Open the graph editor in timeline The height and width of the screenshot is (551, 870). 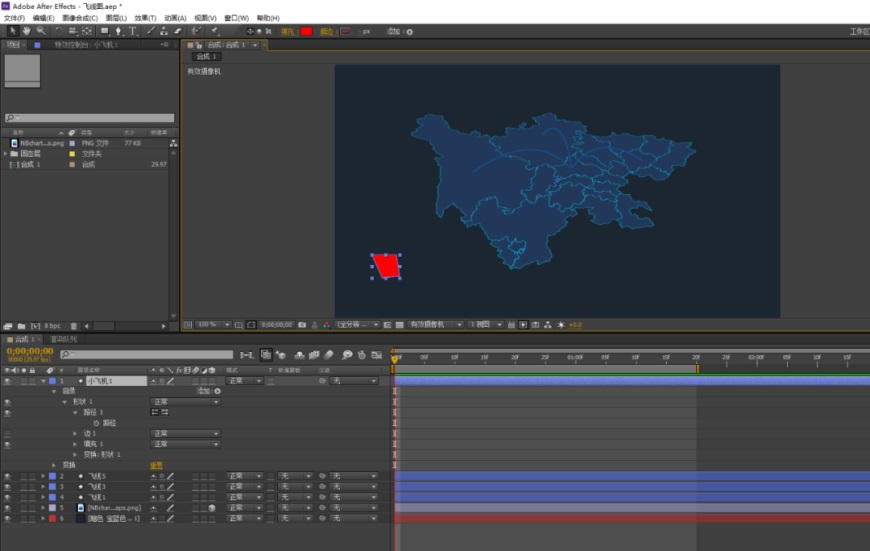(377, 355)
